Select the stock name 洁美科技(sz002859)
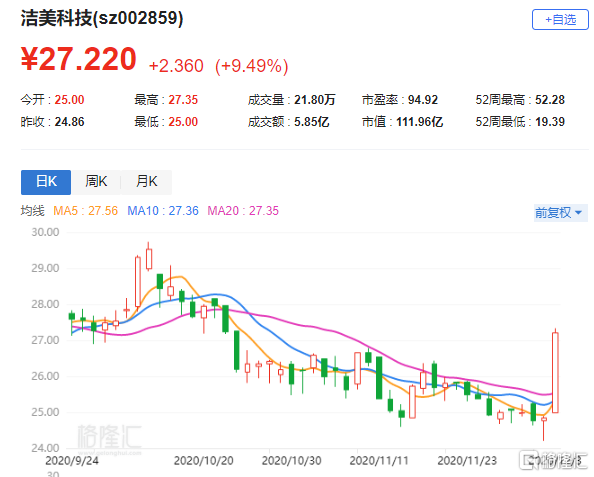 point(102,18)
